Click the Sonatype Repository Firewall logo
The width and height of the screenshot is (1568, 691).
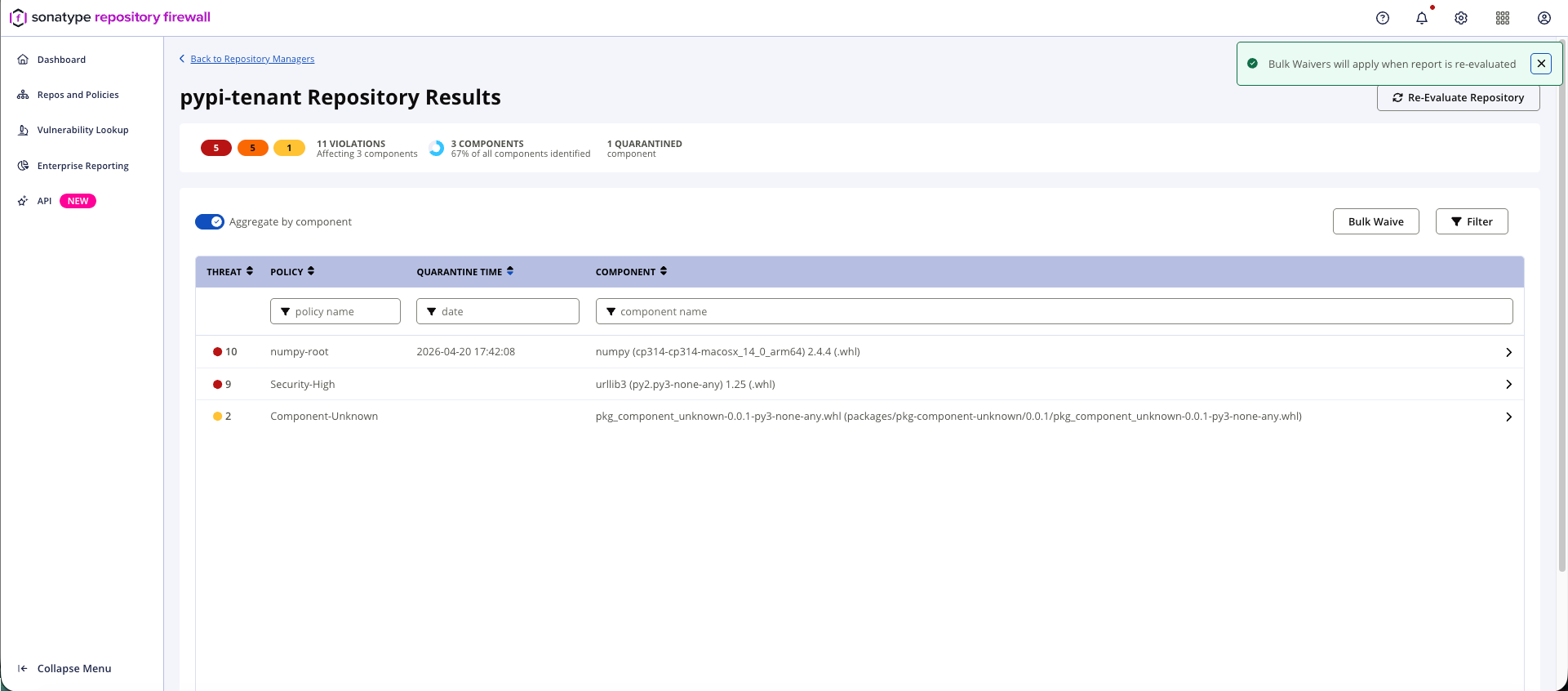[110, 17]
